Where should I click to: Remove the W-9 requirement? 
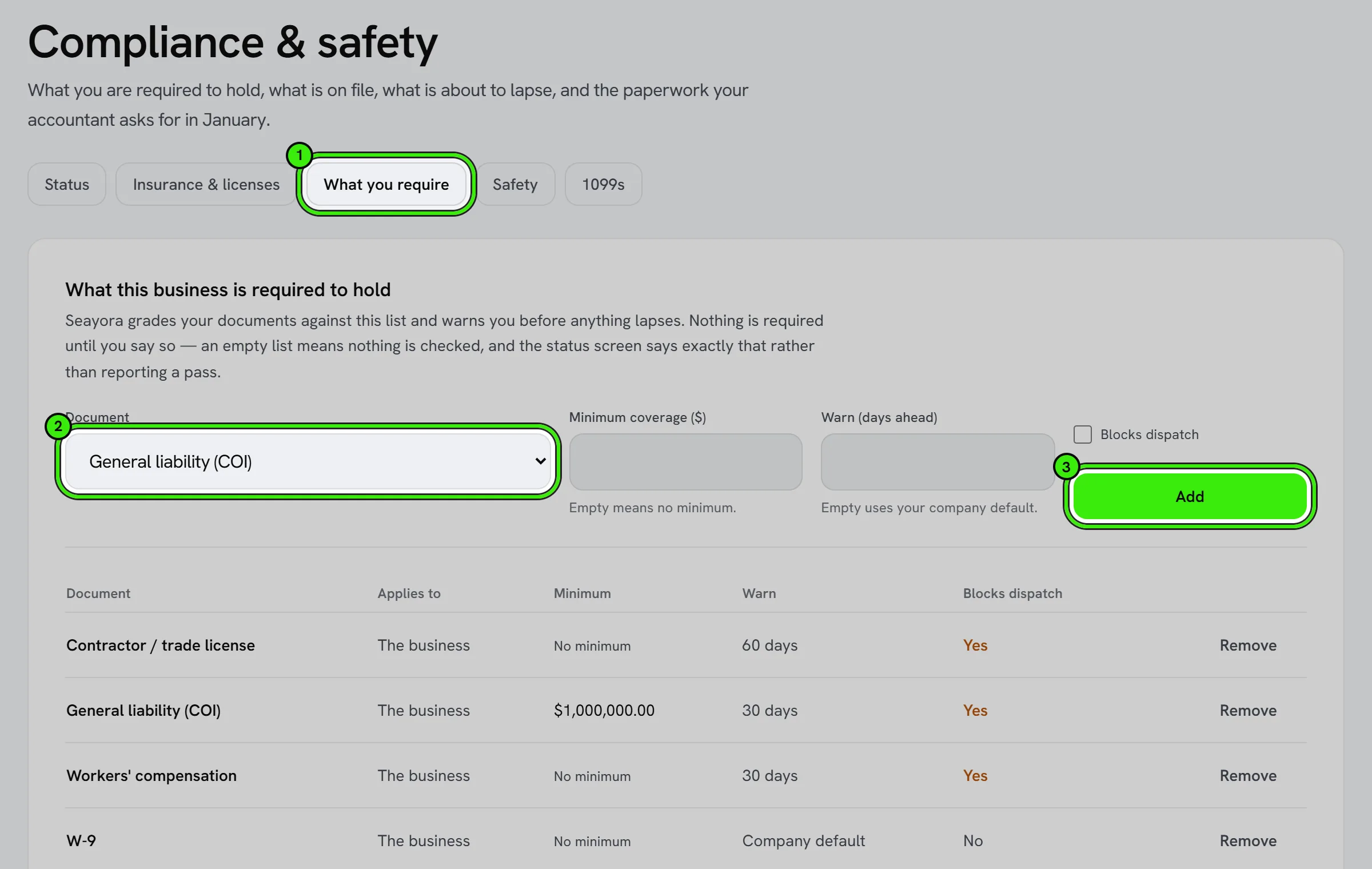[x=1248, y=840]
